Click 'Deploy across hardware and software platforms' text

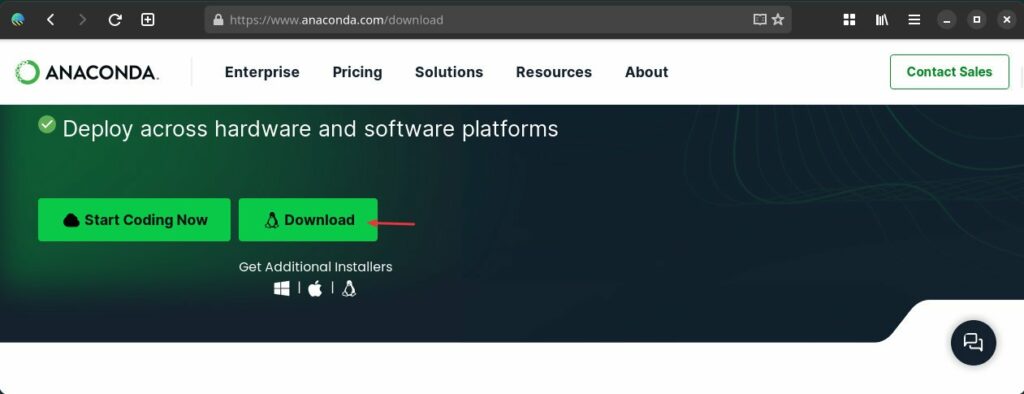point(310,129)
